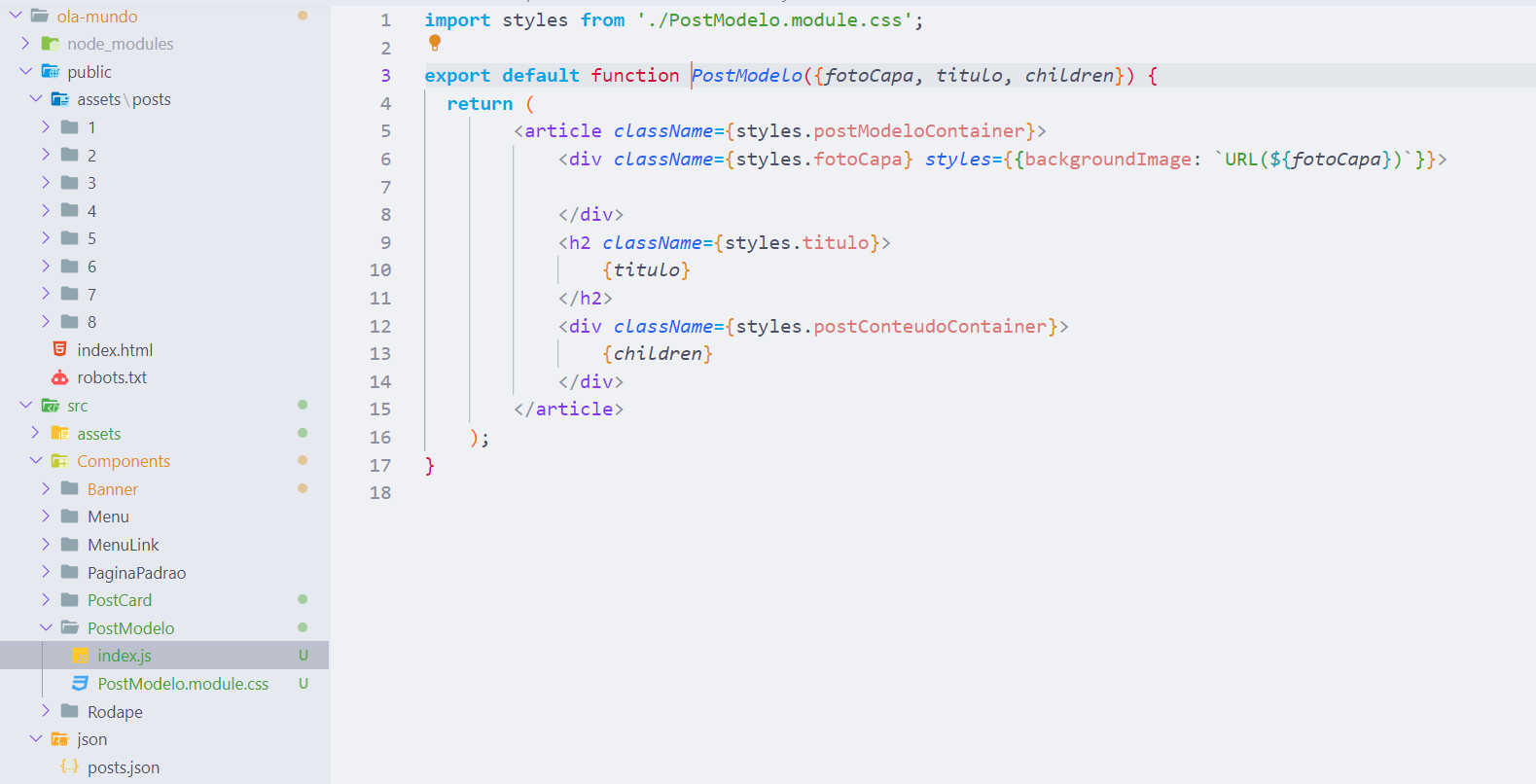The width and height of the screenshot is (1536, 784).
Task: Open index.html file
Action: 115,350
